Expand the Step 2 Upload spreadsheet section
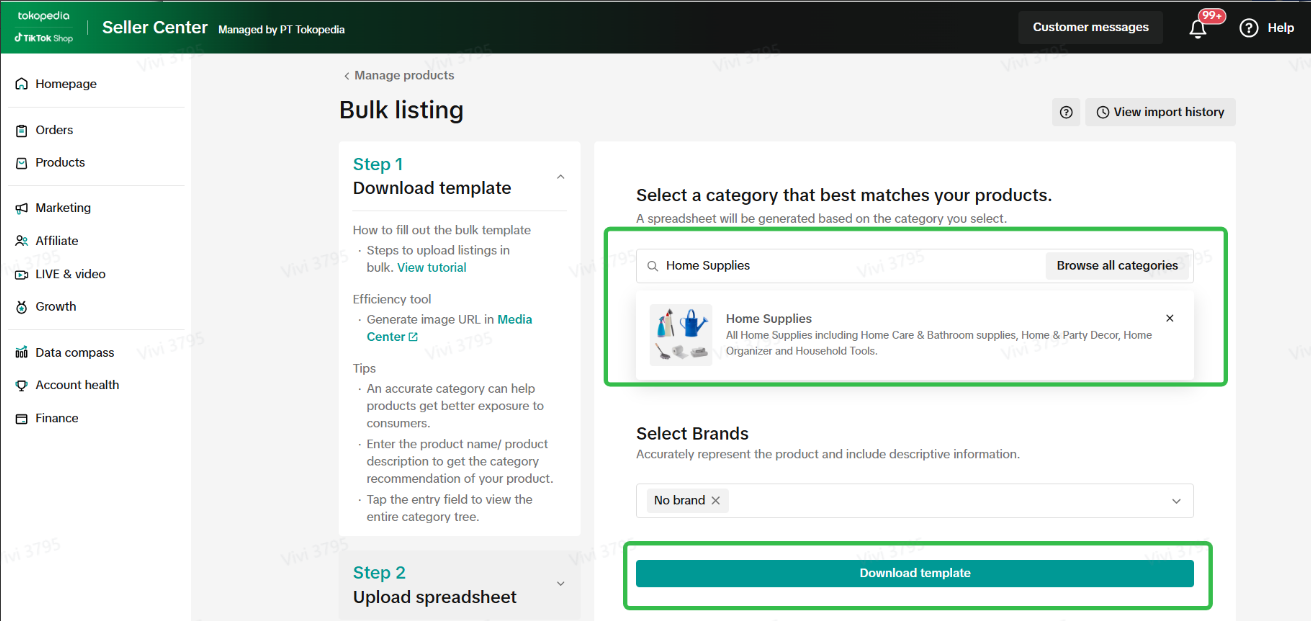1311x621 pixels. (560, 584)
